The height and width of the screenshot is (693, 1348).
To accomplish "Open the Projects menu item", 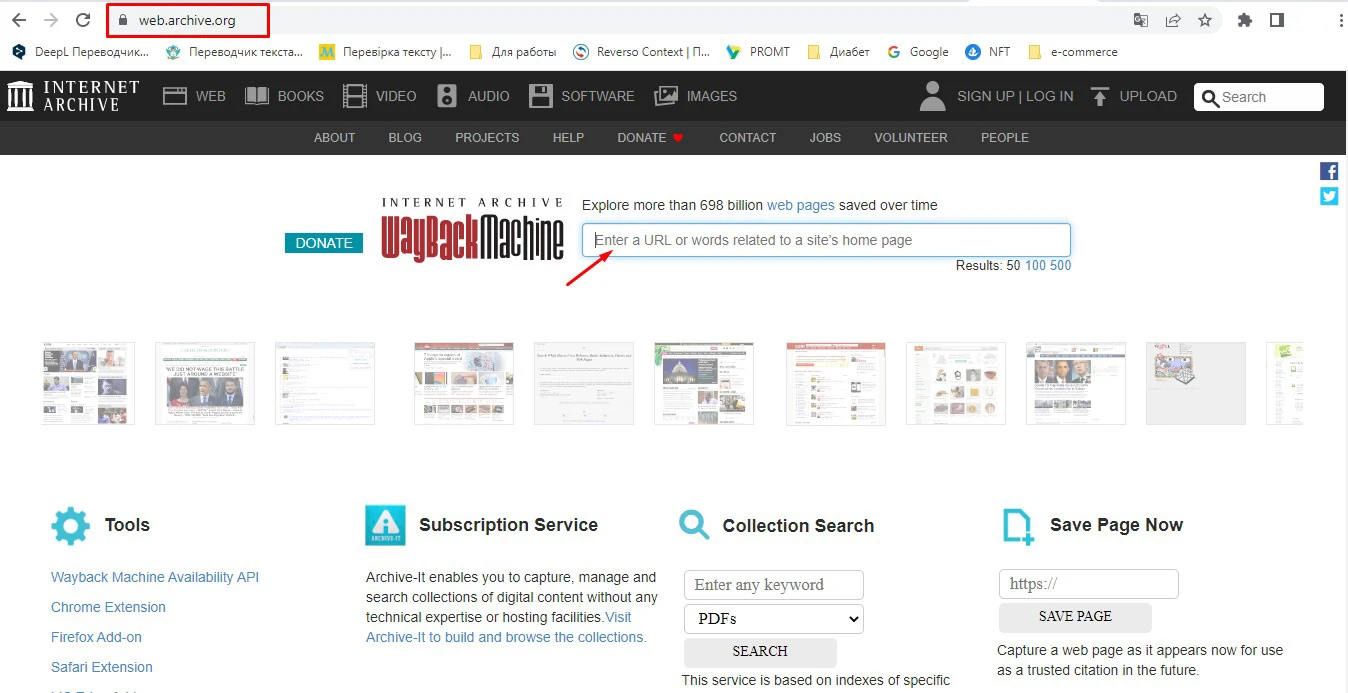I will point(487,138).
